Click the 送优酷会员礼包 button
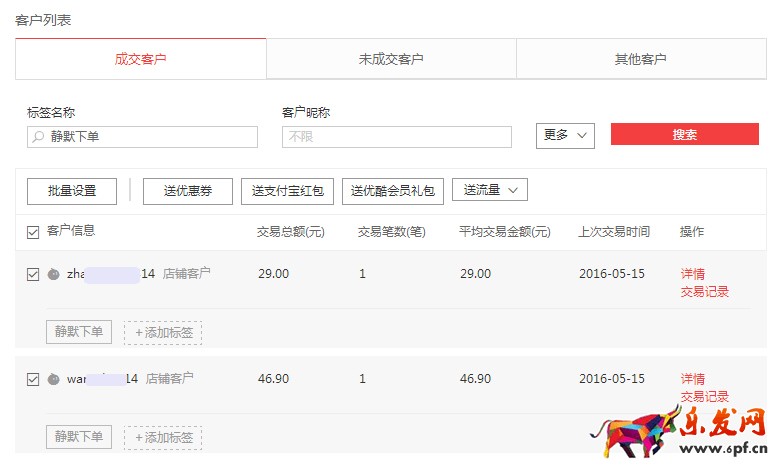This screenshot has width=778, height=469. pos(393,191)
